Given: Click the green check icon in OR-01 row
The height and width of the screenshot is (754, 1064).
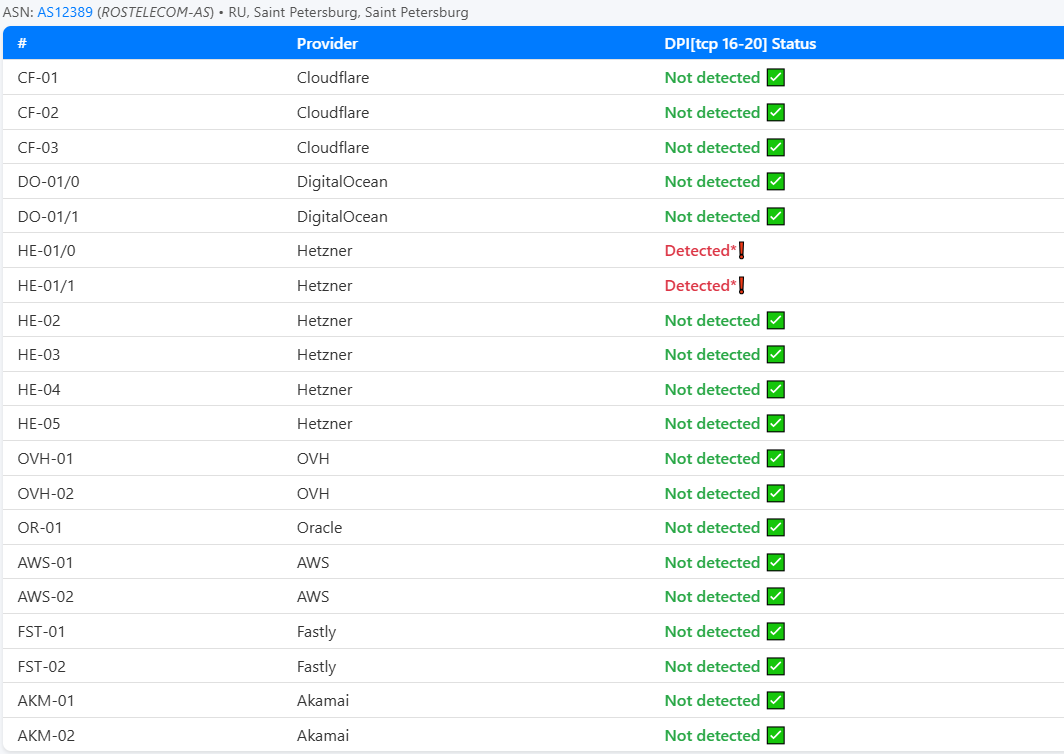Looking at the screenshot, I should click(x=776, y=527).
